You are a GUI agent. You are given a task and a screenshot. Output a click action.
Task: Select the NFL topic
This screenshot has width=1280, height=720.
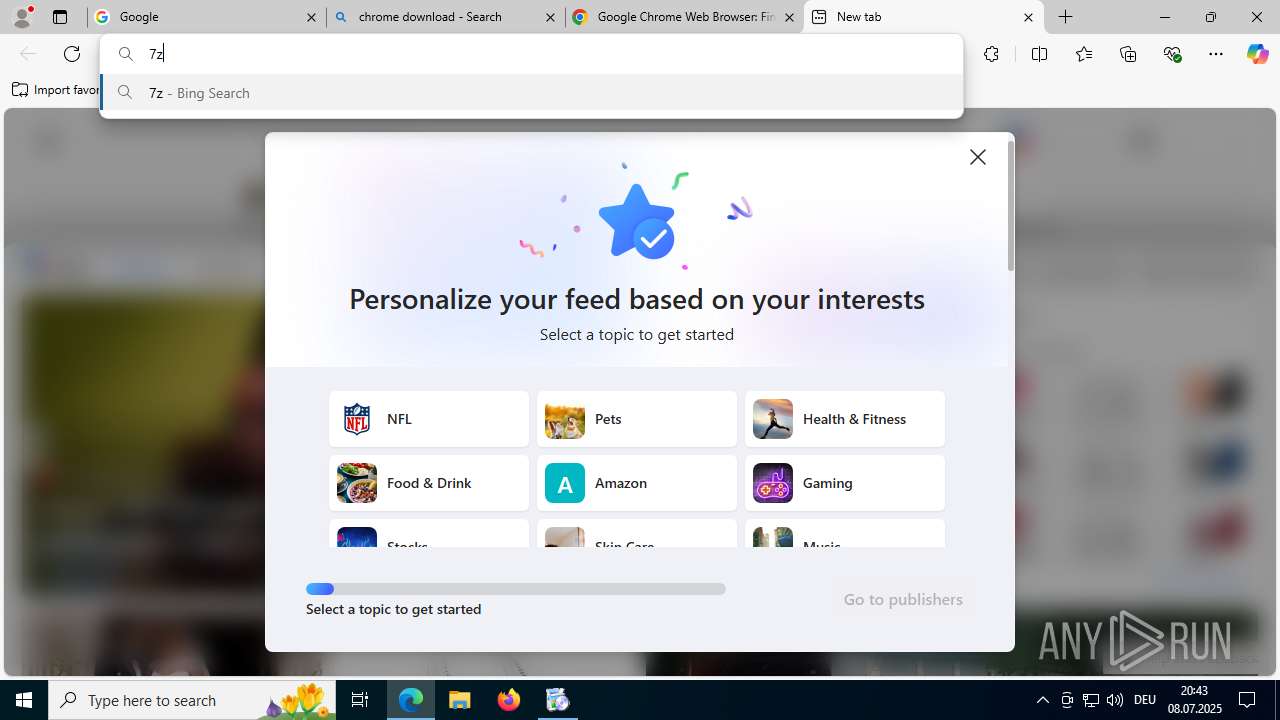(429, 419)
